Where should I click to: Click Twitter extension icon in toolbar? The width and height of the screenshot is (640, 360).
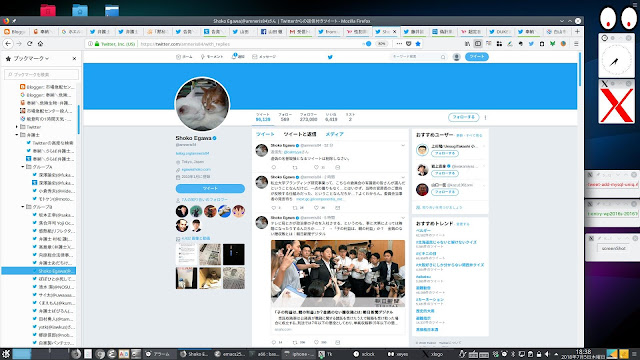531,44
